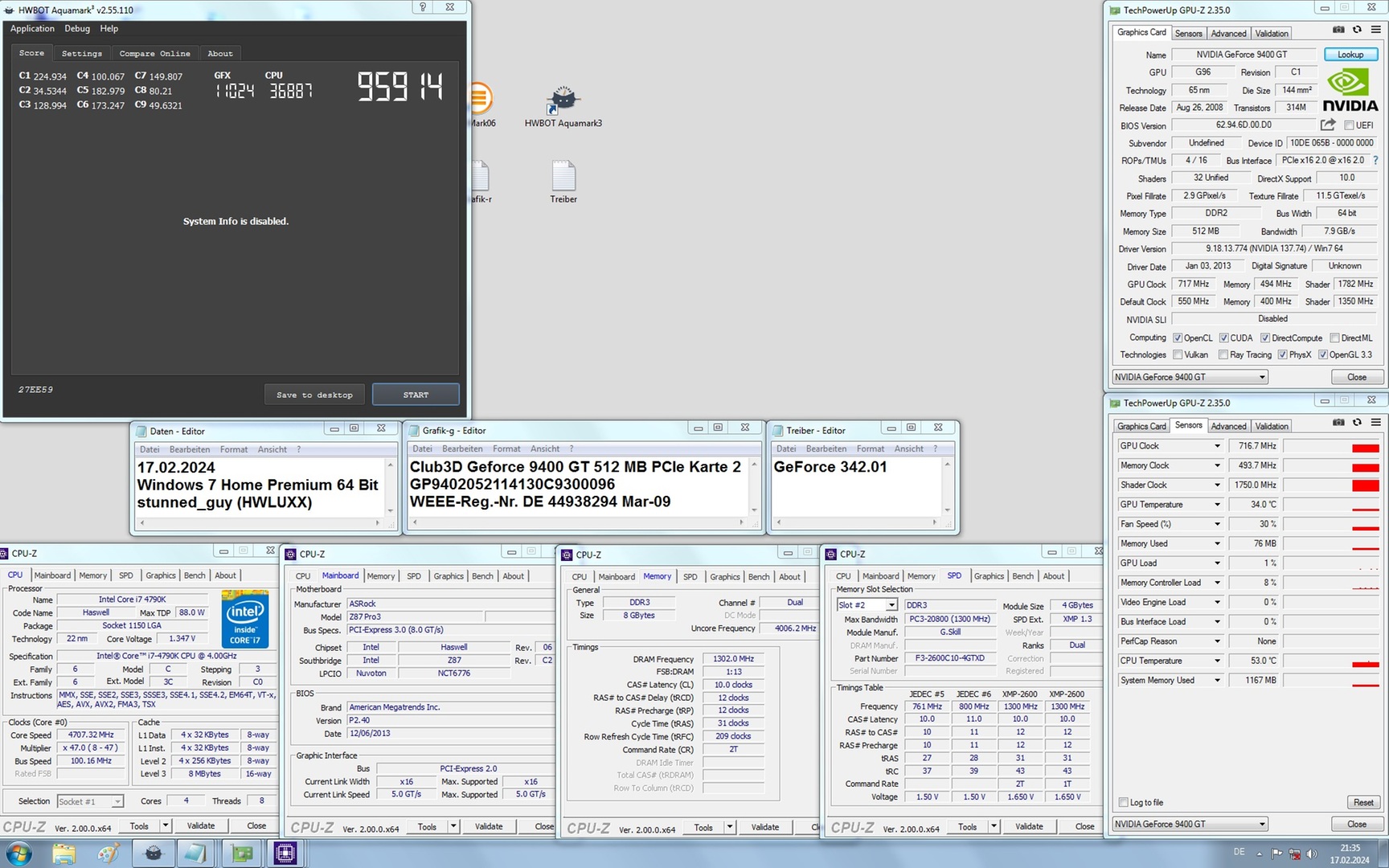Open Windows Explorer from taskbar
Image resolution: width=1389 pixels, height=868 pixels.
[x=64, y=853]
